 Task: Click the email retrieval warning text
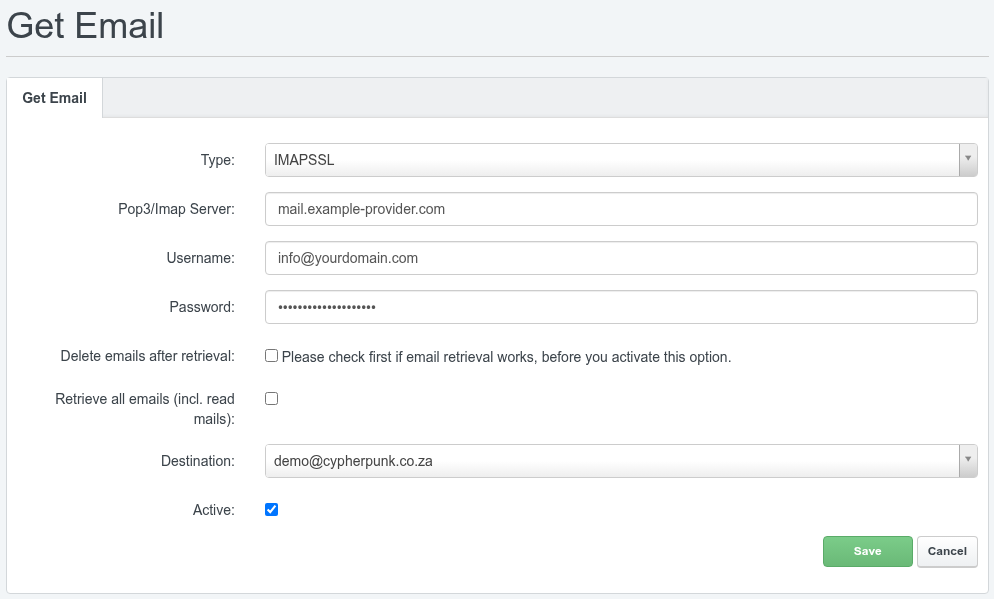coord(507,357)
